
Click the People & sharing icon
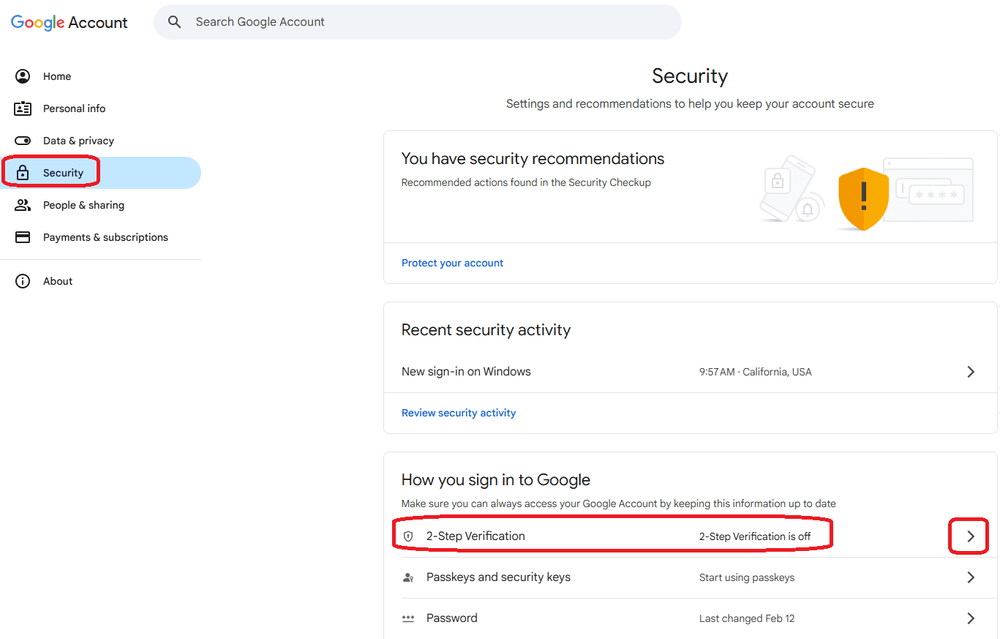tap(22, 205)
